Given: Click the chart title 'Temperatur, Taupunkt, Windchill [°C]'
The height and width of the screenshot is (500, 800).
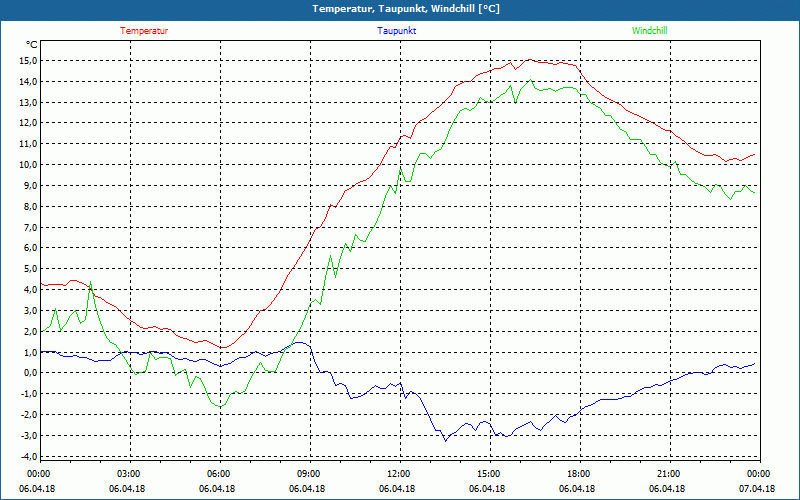Looking at the screenshot, I should (406, 9).
